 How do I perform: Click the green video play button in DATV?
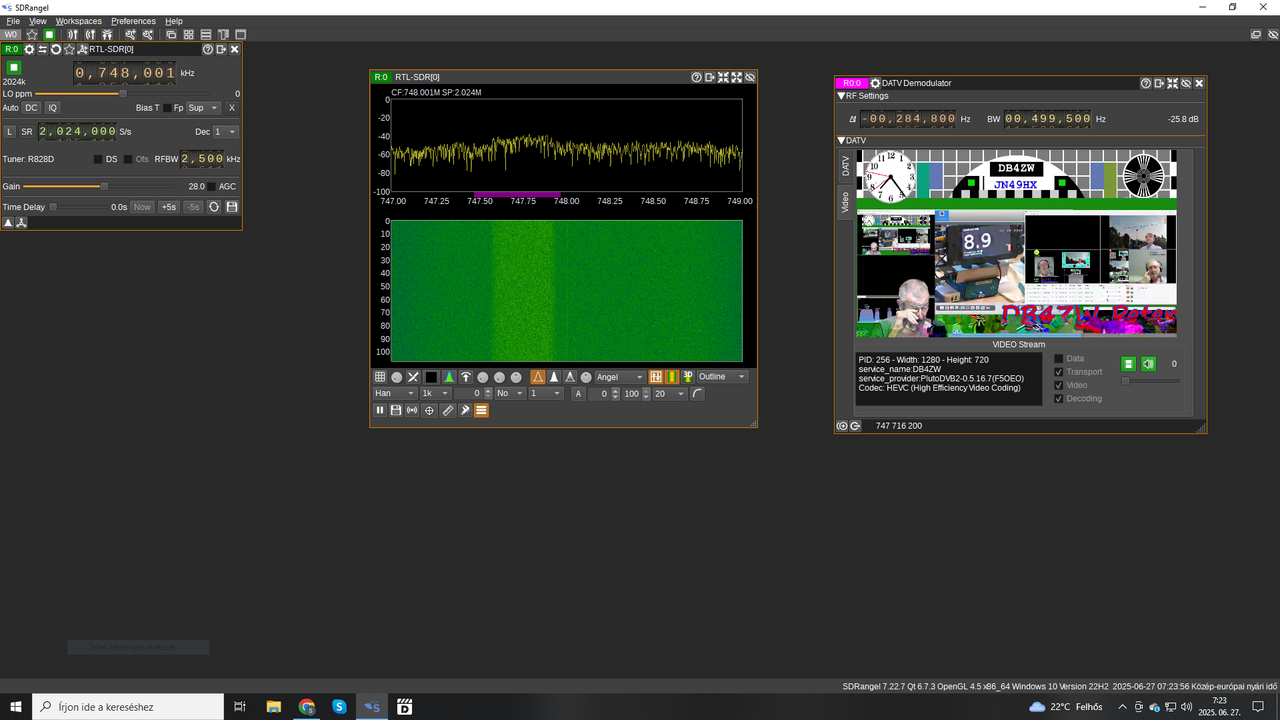point(1128,364)
